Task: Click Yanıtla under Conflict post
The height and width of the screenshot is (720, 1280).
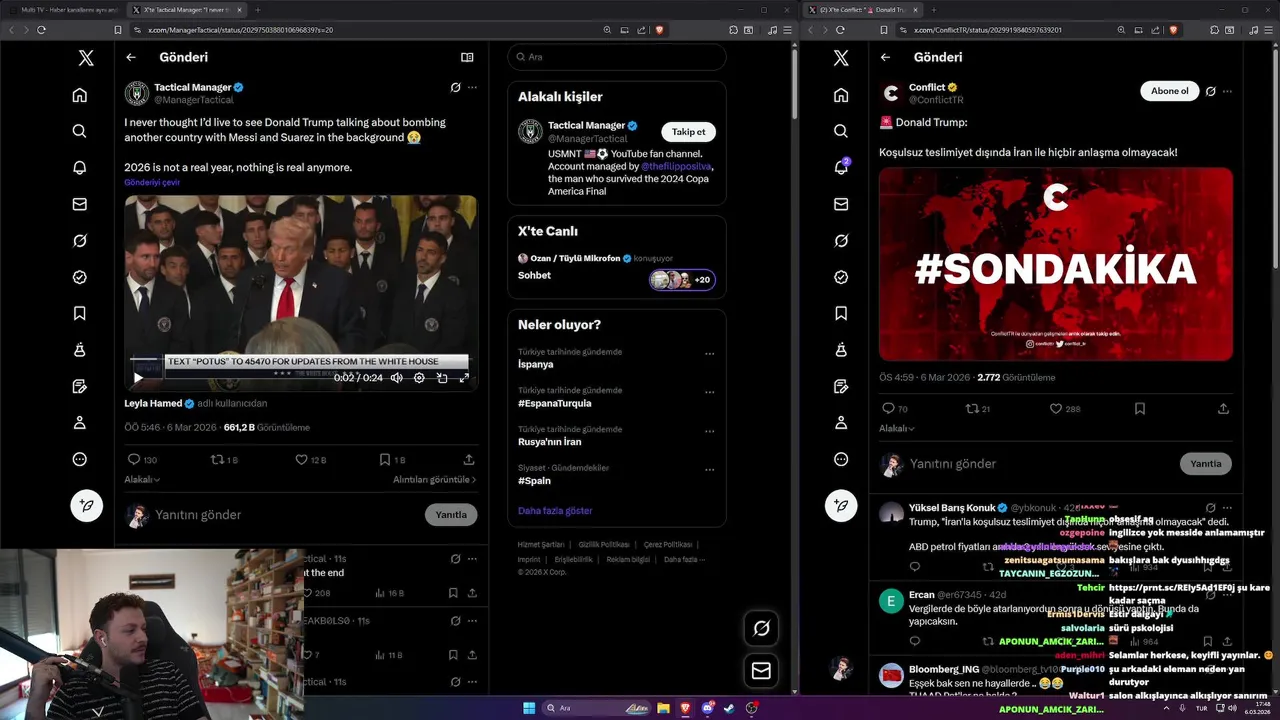Action: (x=1205, y=464)
